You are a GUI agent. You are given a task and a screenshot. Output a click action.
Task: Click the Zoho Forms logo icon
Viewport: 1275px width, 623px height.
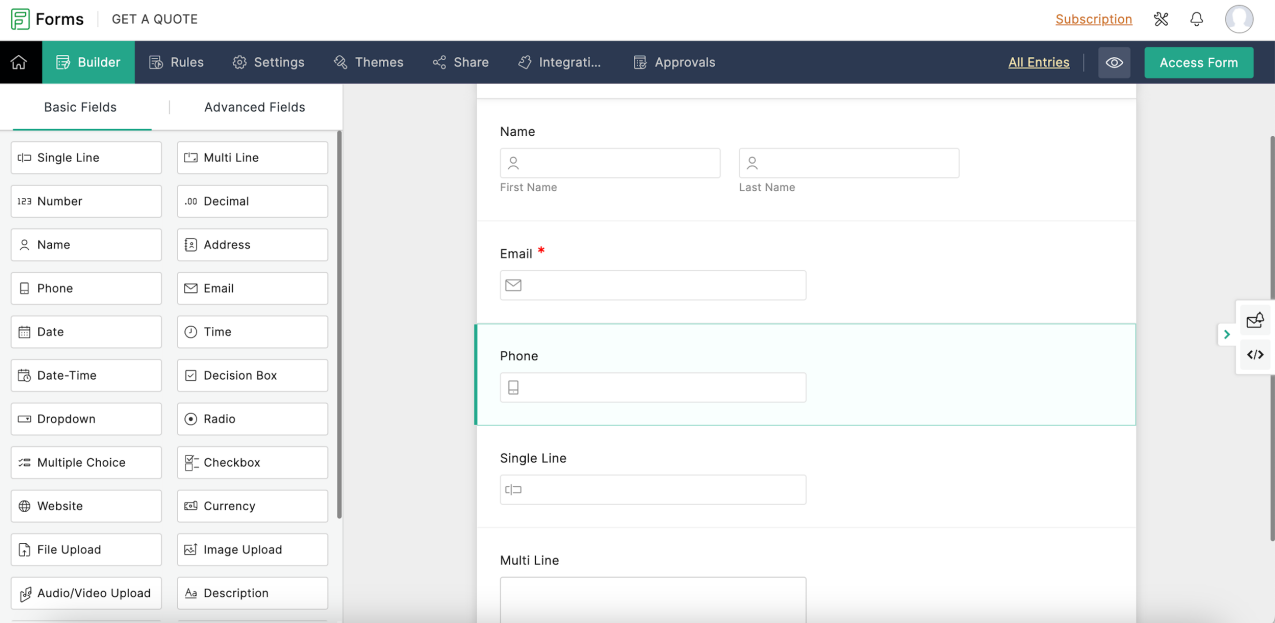20,19
